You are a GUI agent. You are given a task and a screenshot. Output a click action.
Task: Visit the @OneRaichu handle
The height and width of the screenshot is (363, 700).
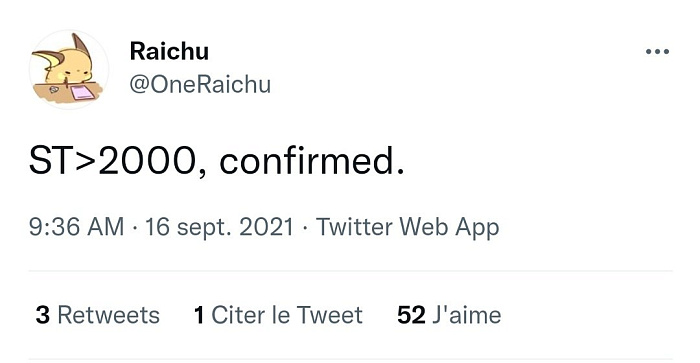[200, 84]
